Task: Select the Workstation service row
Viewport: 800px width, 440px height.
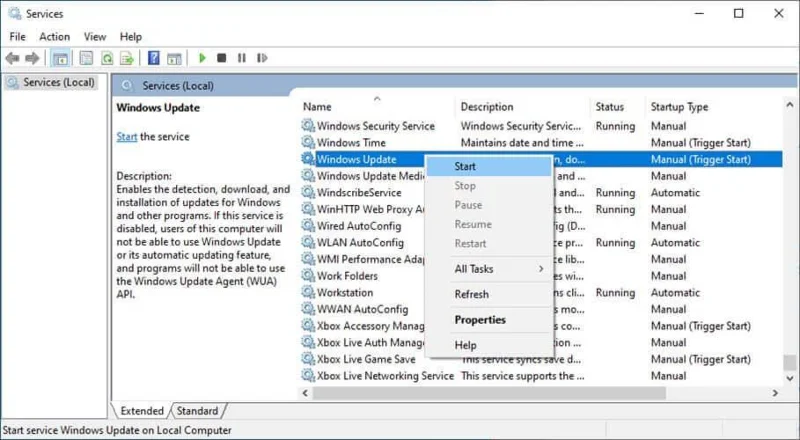Action: point(541,293)
